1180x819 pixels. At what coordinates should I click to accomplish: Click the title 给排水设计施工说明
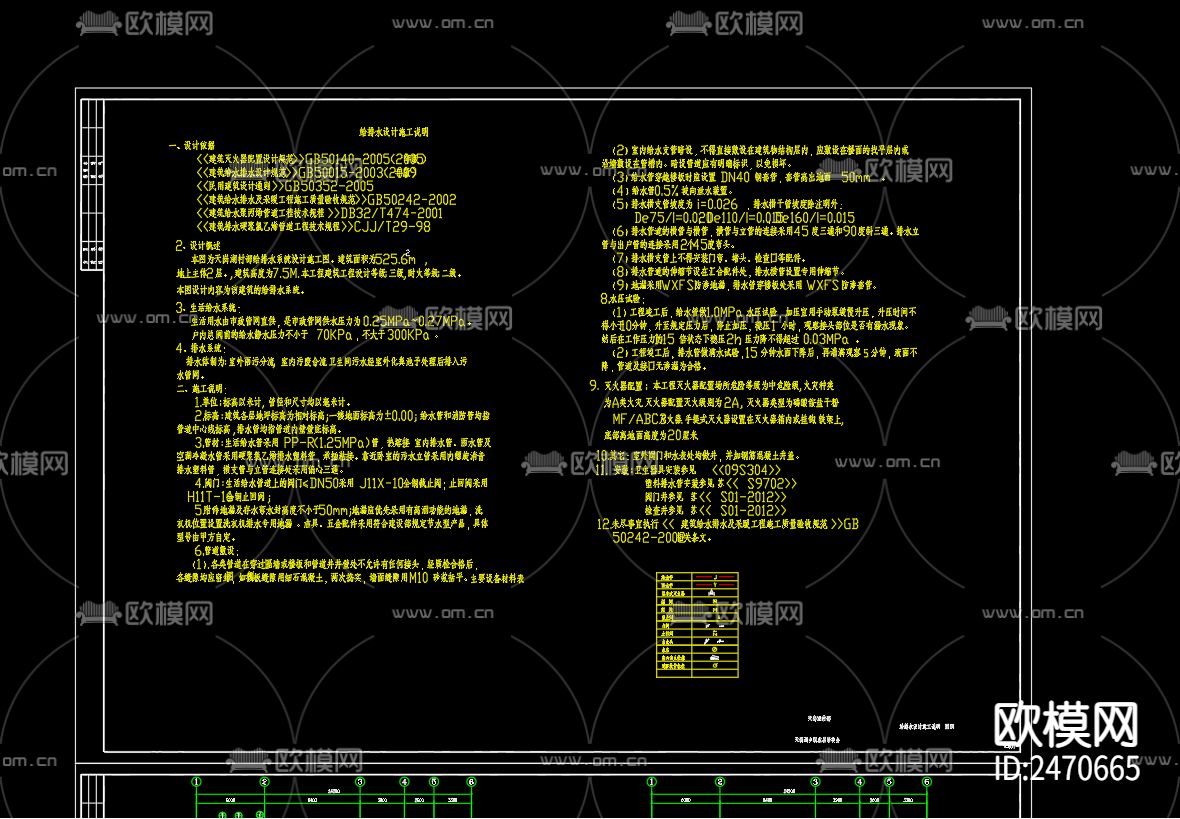393,131
